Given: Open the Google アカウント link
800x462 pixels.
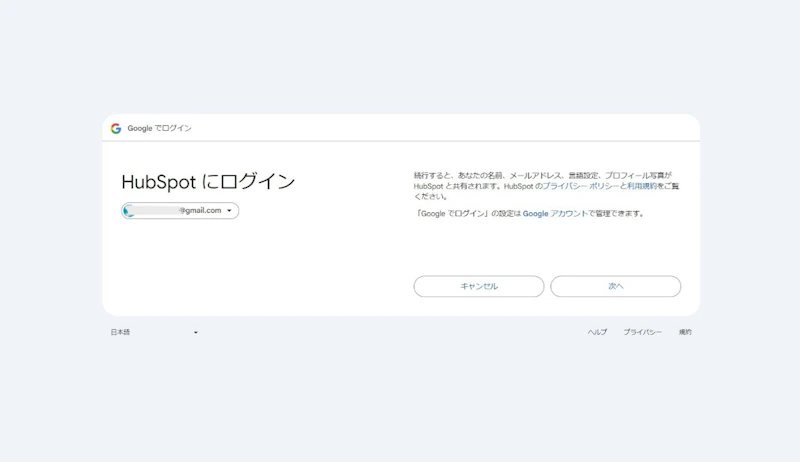Looking at the screenshot, I should point(555,214).
